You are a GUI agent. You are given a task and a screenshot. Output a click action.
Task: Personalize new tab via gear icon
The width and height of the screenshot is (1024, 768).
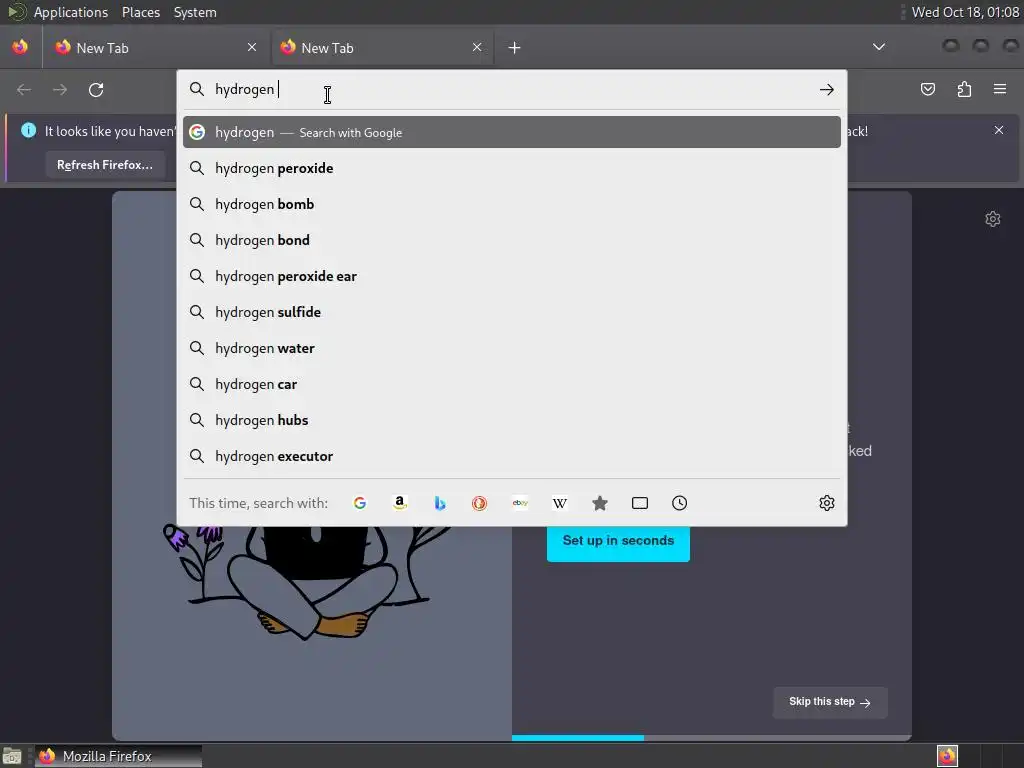point(993,219)
